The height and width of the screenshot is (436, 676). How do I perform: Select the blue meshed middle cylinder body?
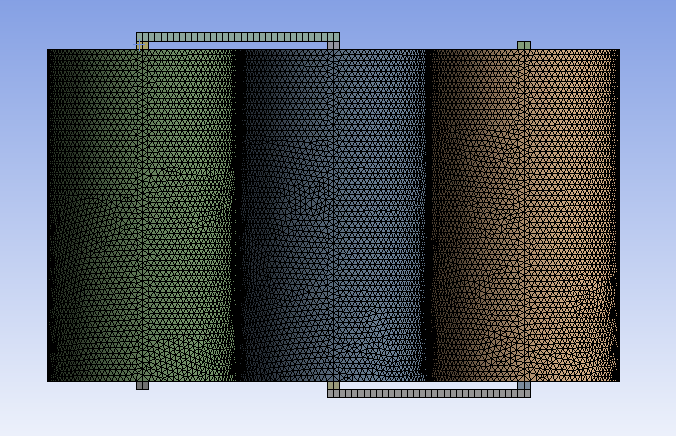pos(332,215)
